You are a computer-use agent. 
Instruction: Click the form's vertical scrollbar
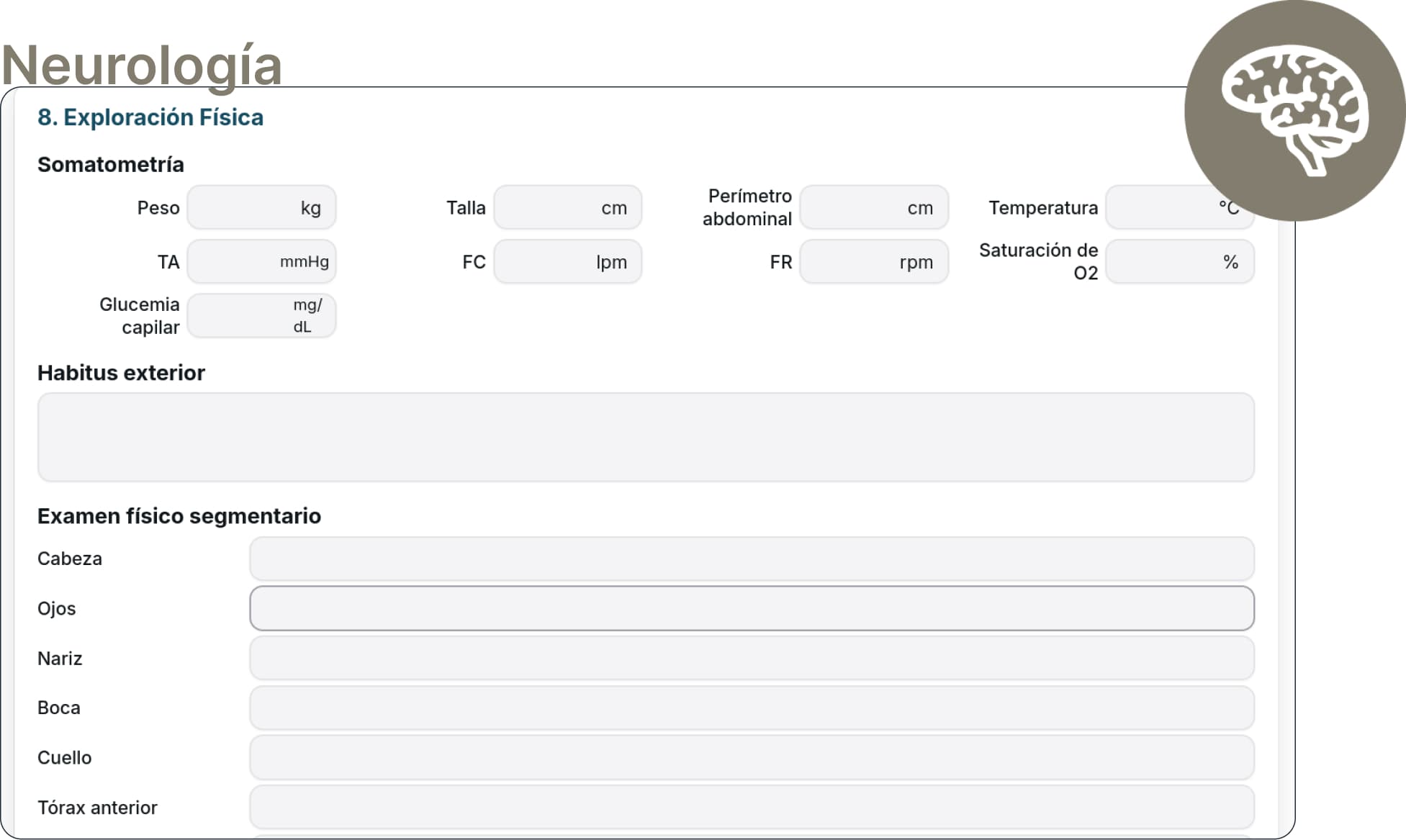pos(1286,504)
